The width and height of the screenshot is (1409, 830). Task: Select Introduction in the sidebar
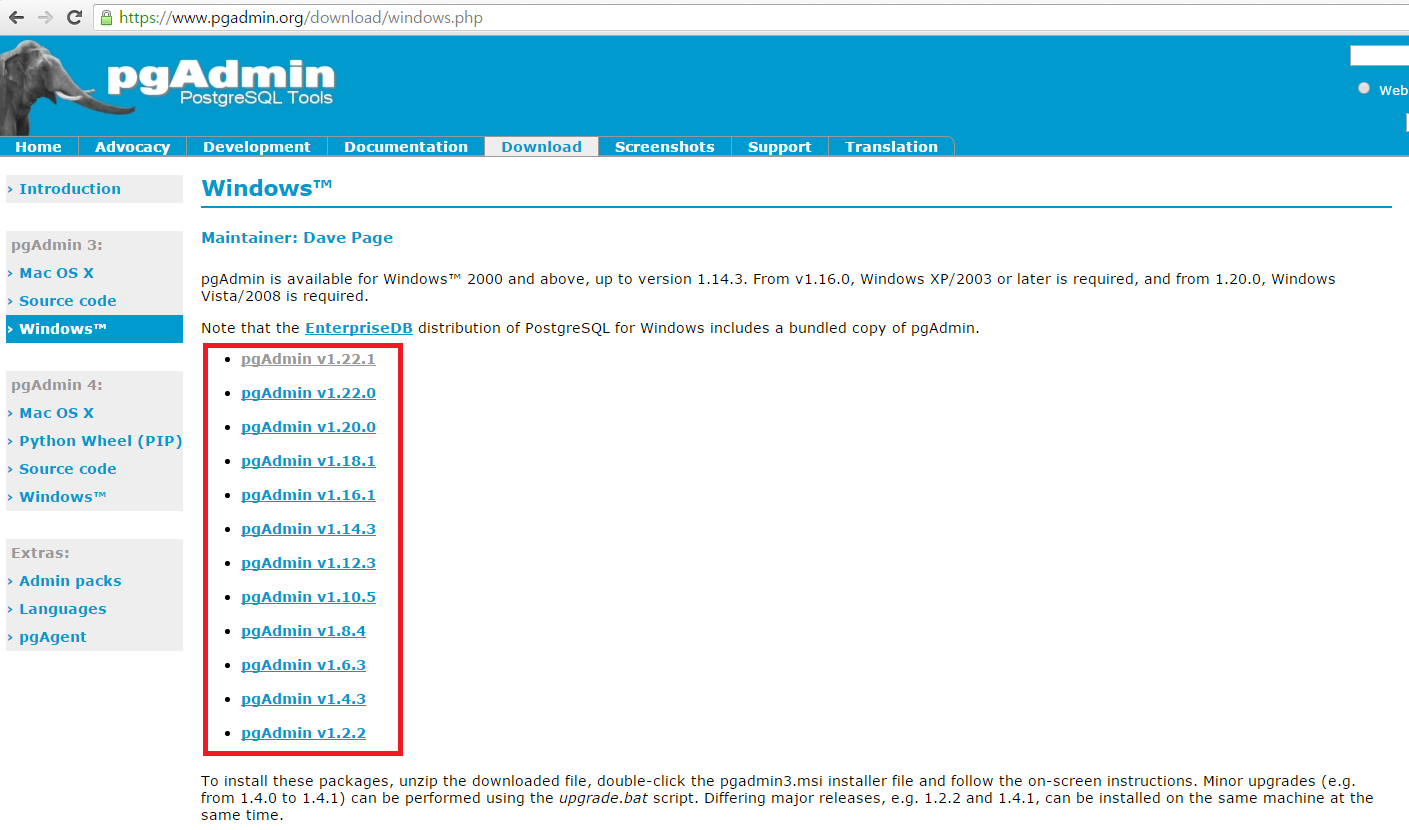pos(69,188)
